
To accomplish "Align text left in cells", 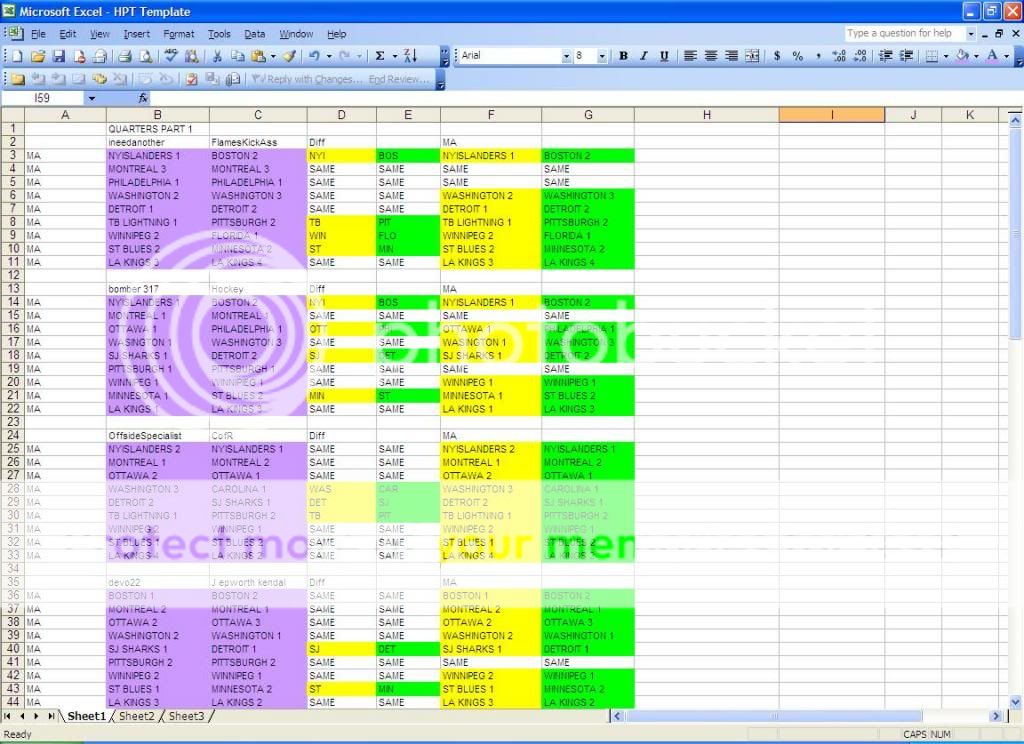I will 690,56.
